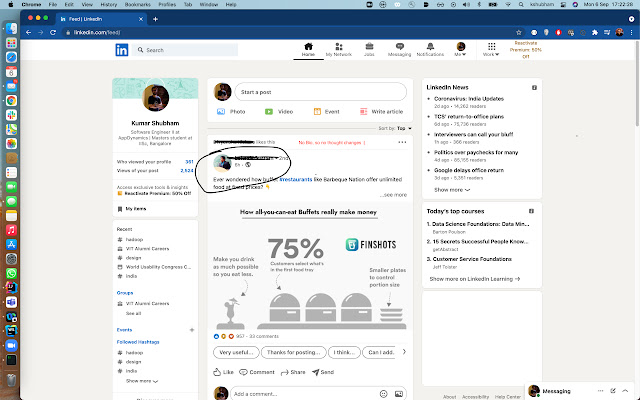
Task: Open the Jobs section
Action: tap(369, 49)
